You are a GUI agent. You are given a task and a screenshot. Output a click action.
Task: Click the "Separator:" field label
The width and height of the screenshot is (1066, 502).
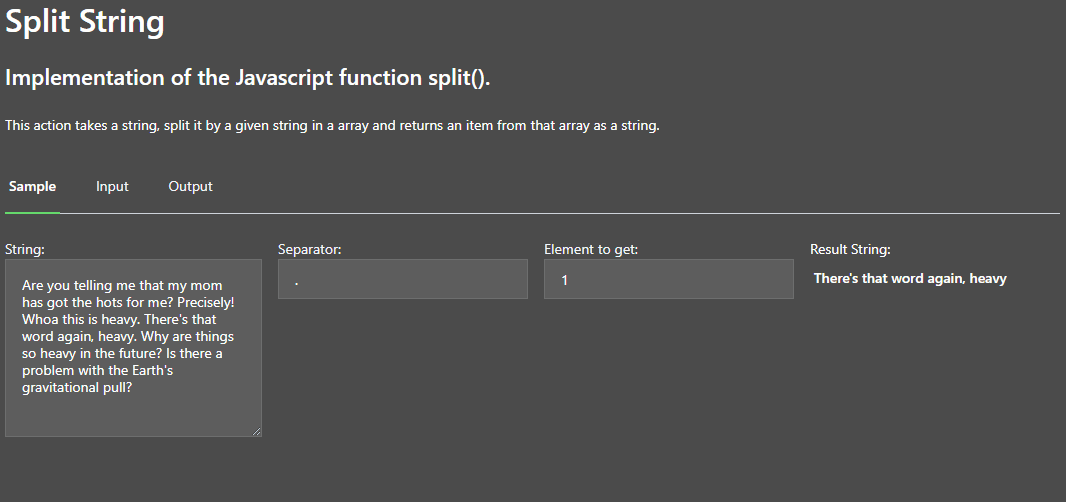click(x=310, y=249)
